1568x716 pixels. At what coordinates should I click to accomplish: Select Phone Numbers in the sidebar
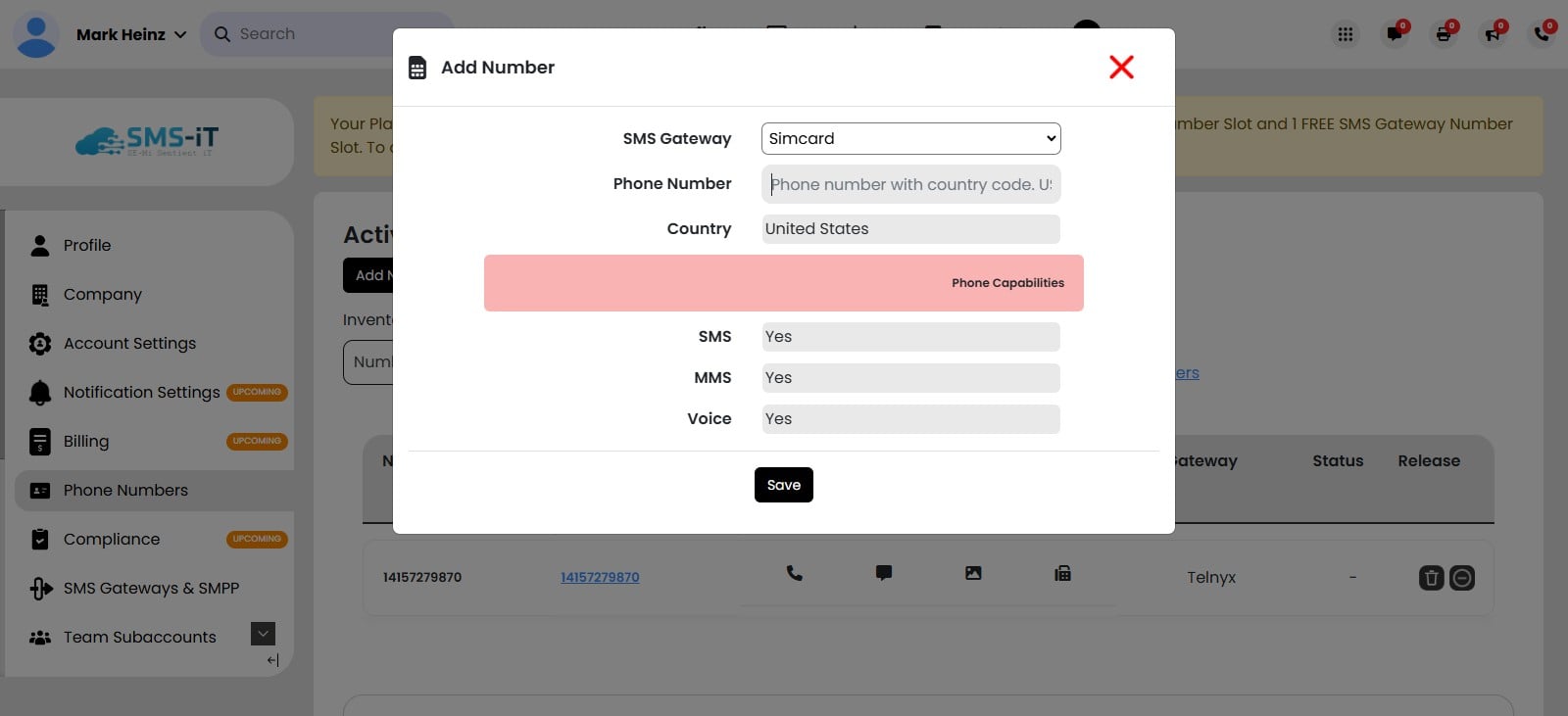[154, 490]
